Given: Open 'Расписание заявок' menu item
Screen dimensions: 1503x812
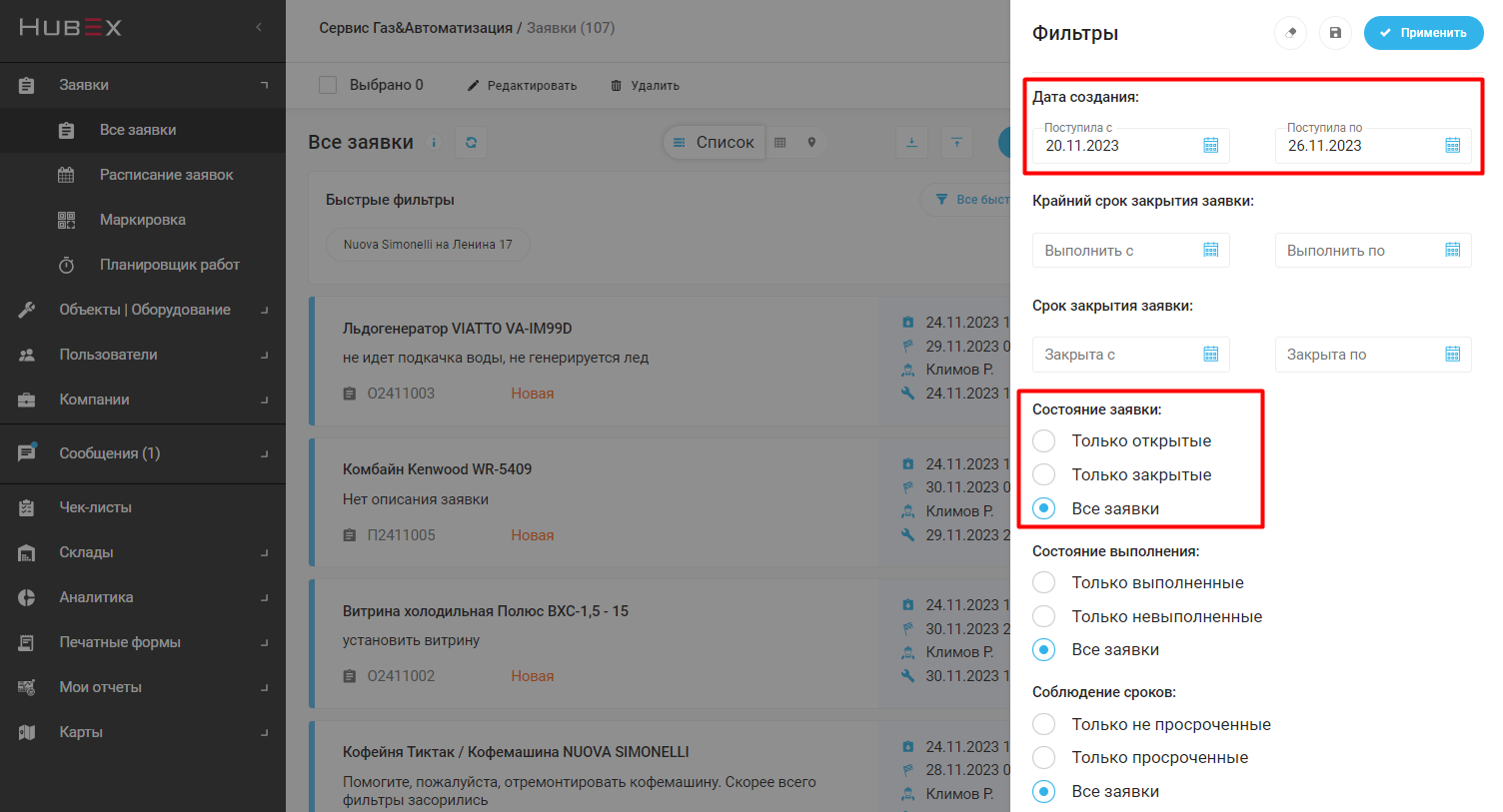Looking at the screenshot, I should tap(166, 175).
